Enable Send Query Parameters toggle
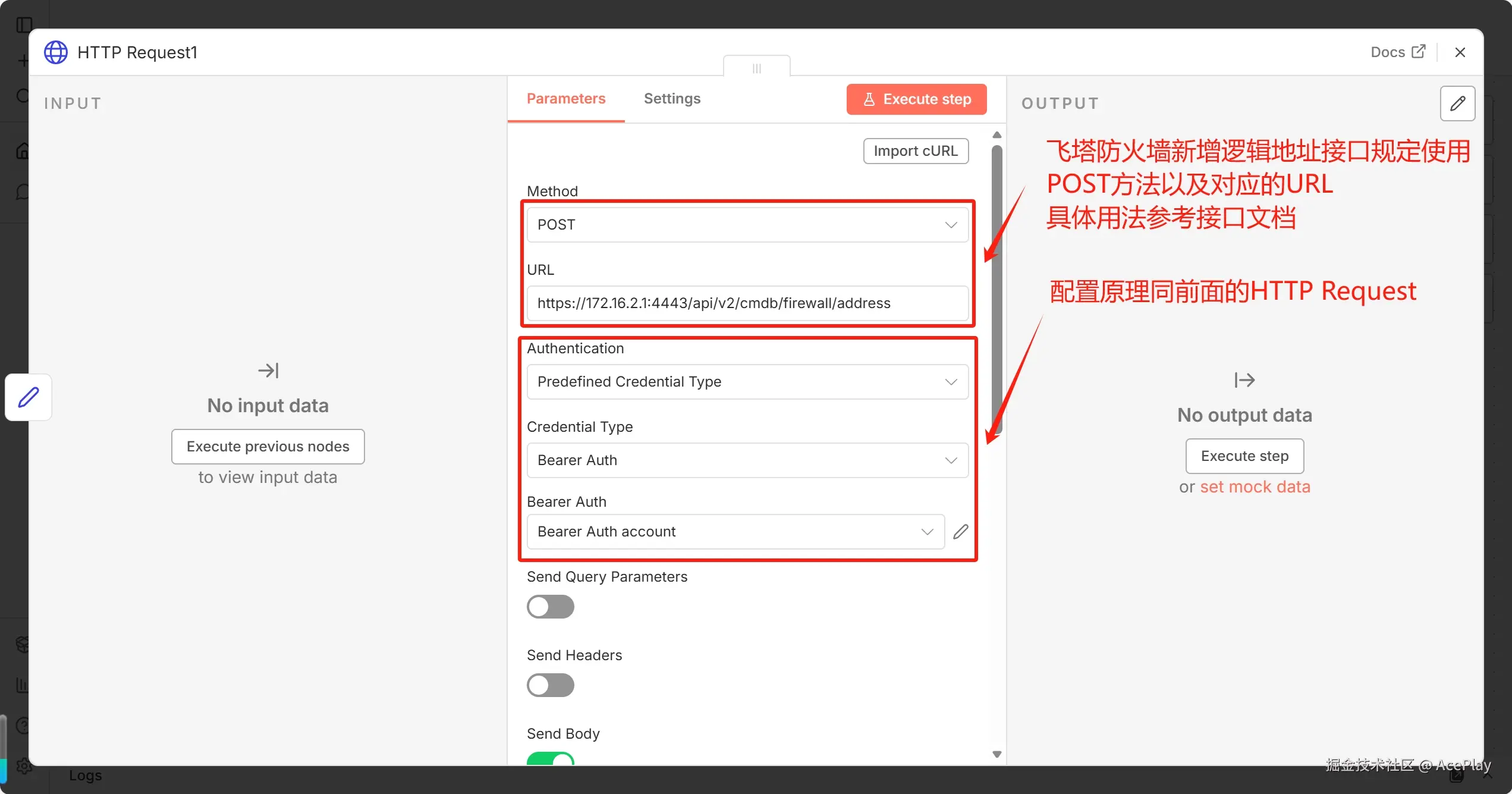 550,607
